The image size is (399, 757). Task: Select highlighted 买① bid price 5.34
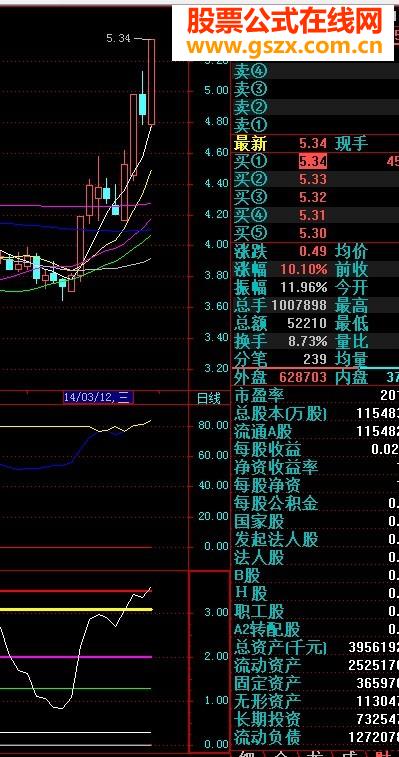(x=313, y=161)
